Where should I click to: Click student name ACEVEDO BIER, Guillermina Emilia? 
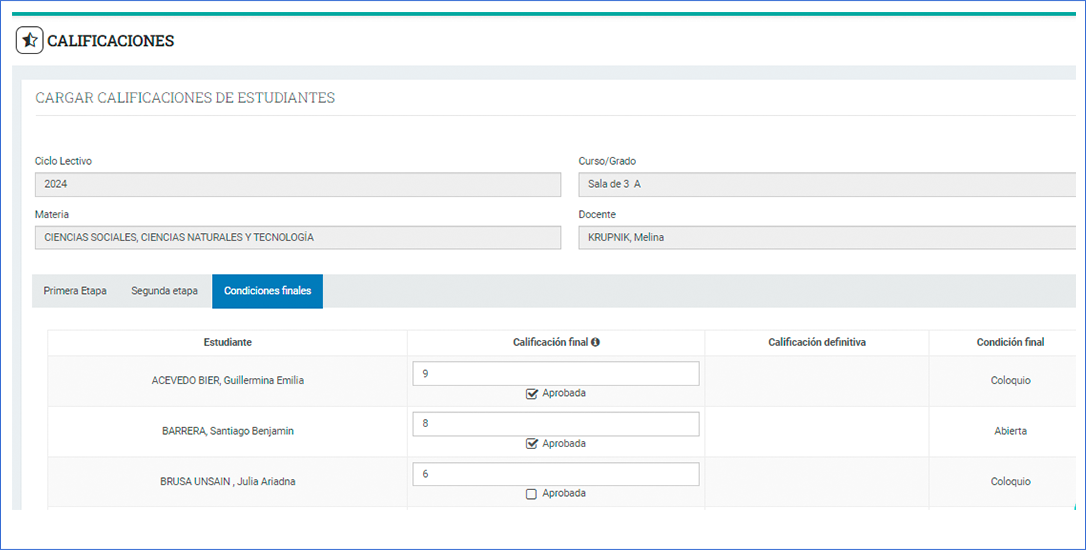227,380
